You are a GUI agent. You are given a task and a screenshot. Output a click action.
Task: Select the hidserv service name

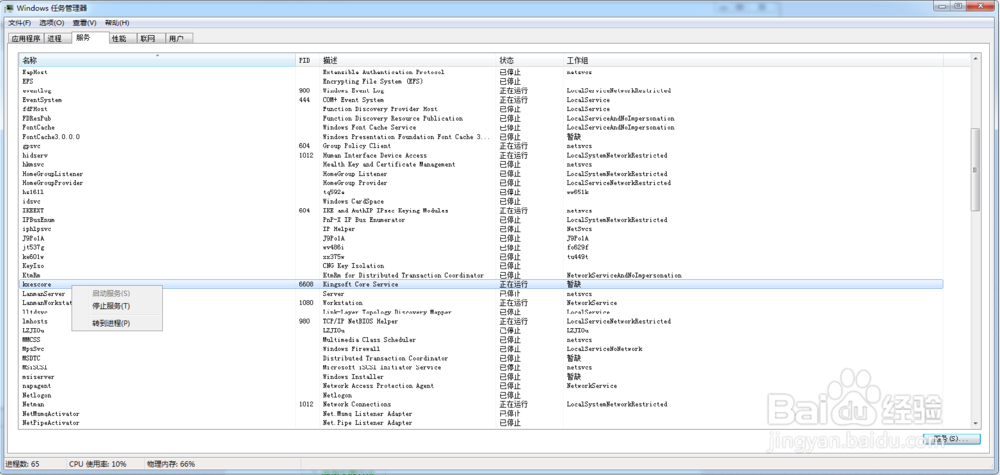click(35, 156)
